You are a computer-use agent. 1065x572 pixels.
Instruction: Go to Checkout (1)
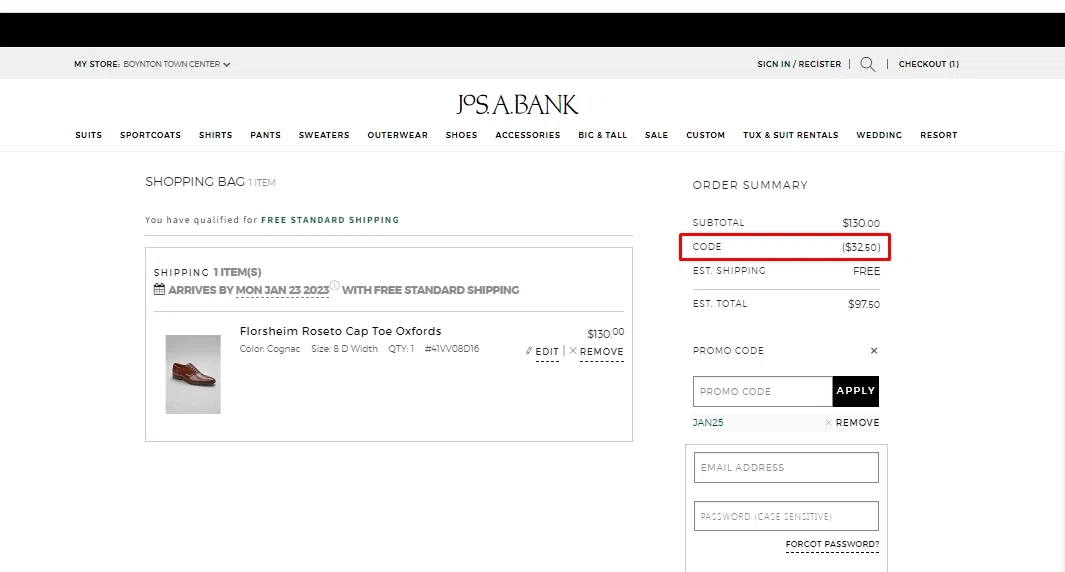pos(928,64)
